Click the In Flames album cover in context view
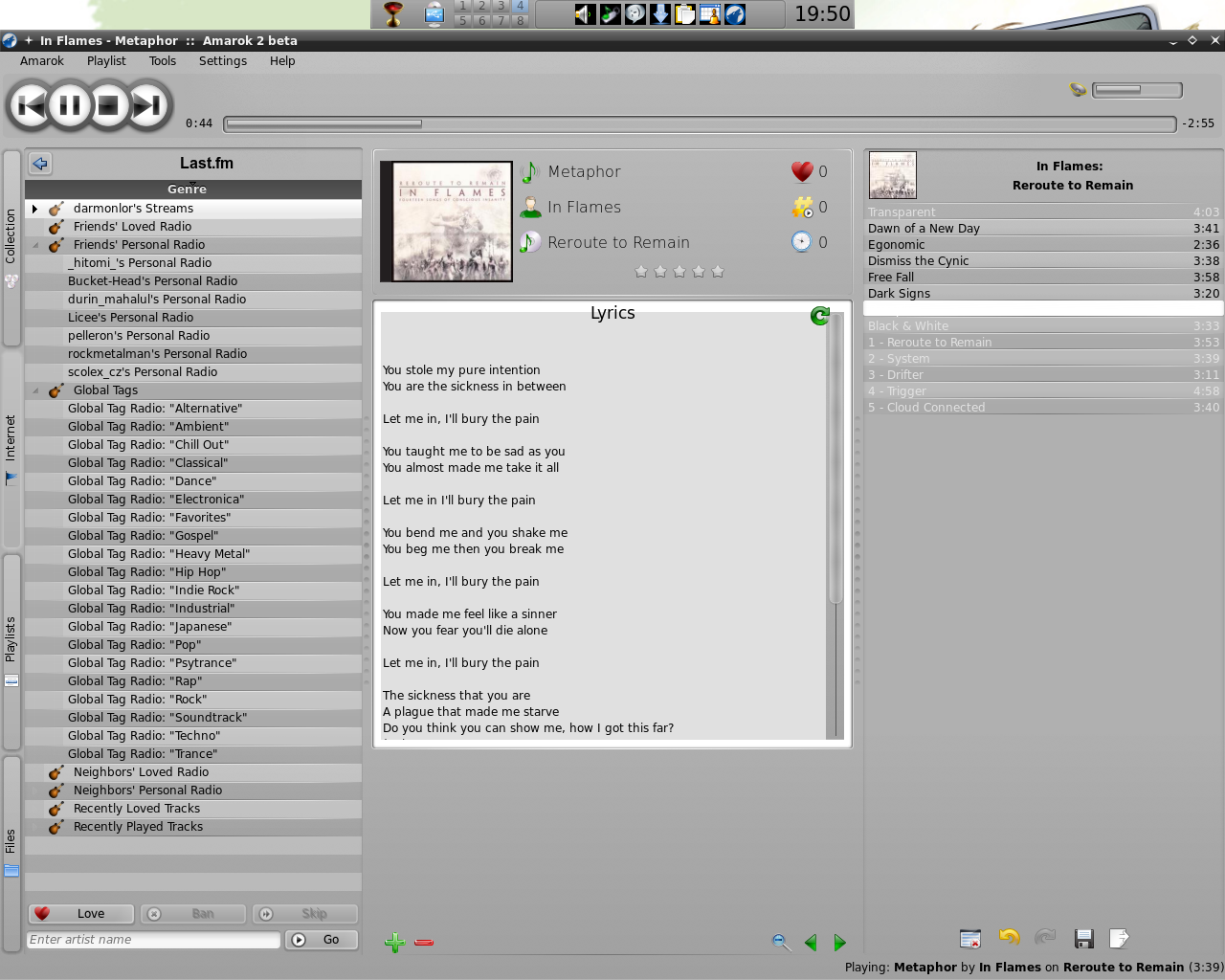The image size is (1225, 980). (x=446, y=221)
